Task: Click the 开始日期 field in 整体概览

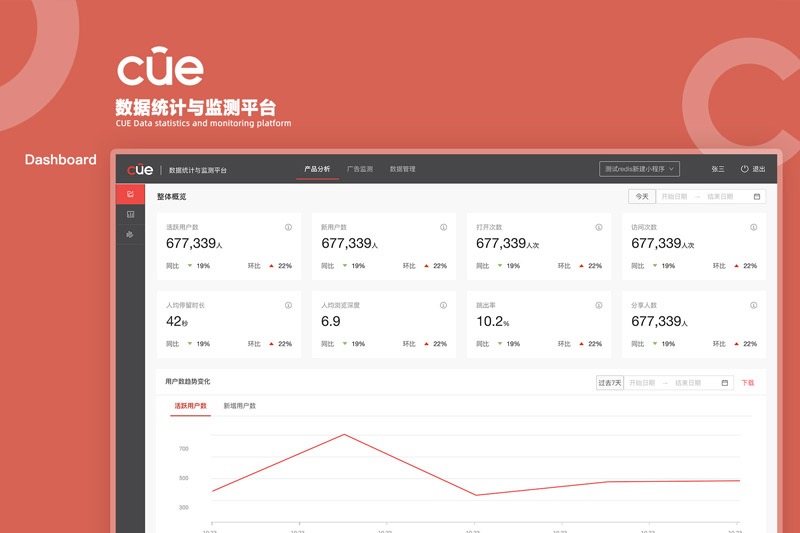Action: pyautogui.click(x=674, y=197)
